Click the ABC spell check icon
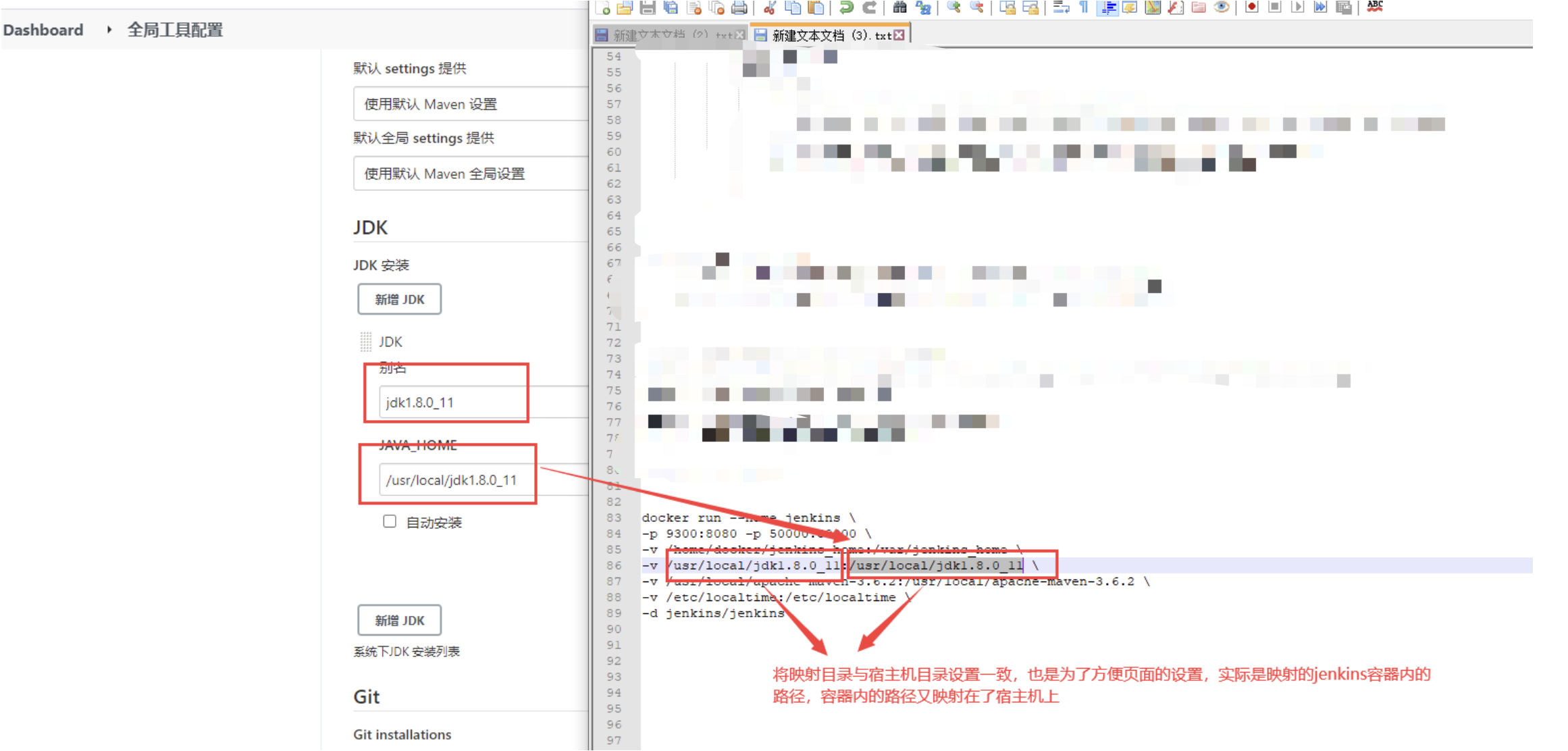 1375,7
